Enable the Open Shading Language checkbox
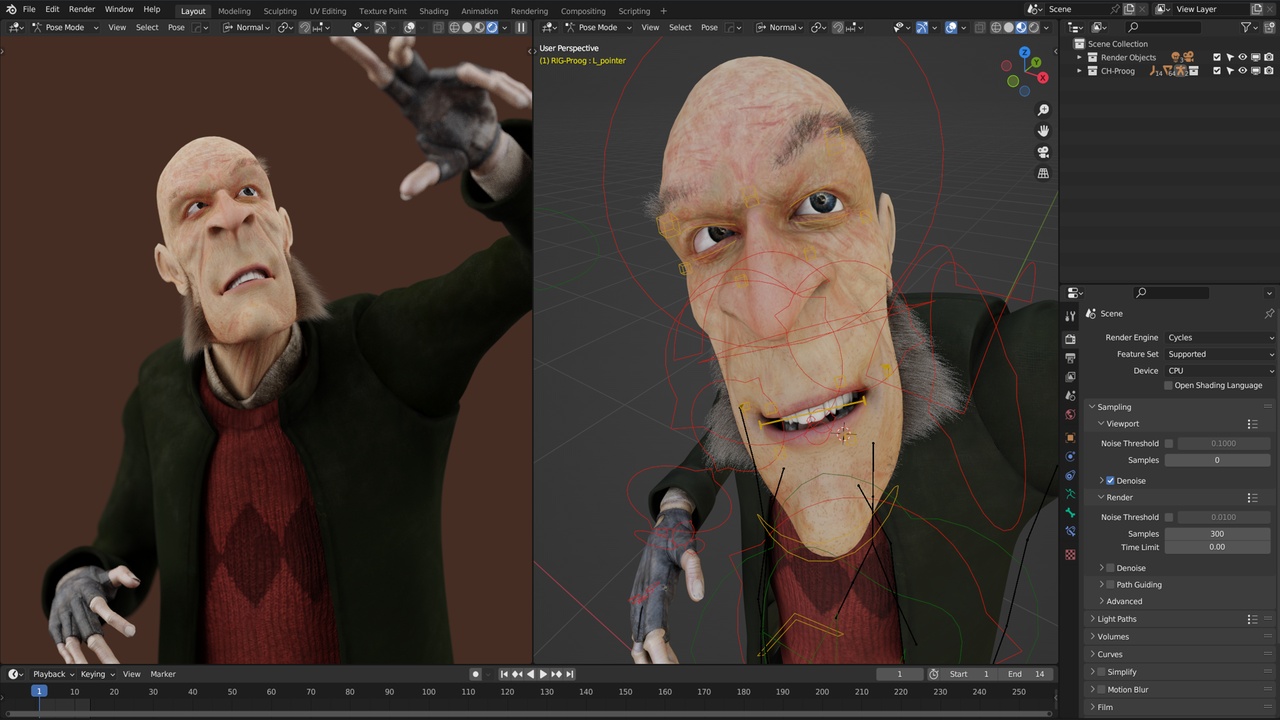Viewport: 1280px width, 720px height. pos(1168,385)
